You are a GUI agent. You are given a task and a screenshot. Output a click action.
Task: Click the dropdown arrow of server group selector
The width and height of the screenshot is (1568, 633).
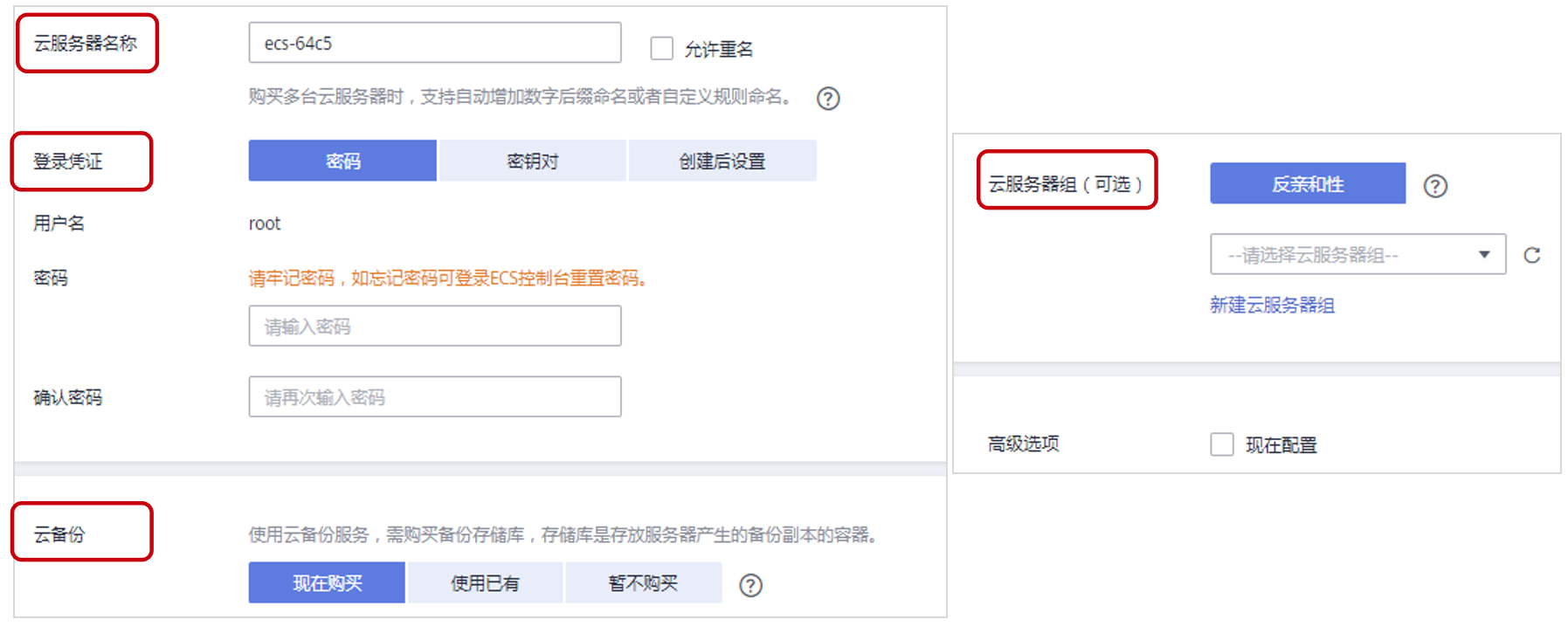[x=1483, y=254]
